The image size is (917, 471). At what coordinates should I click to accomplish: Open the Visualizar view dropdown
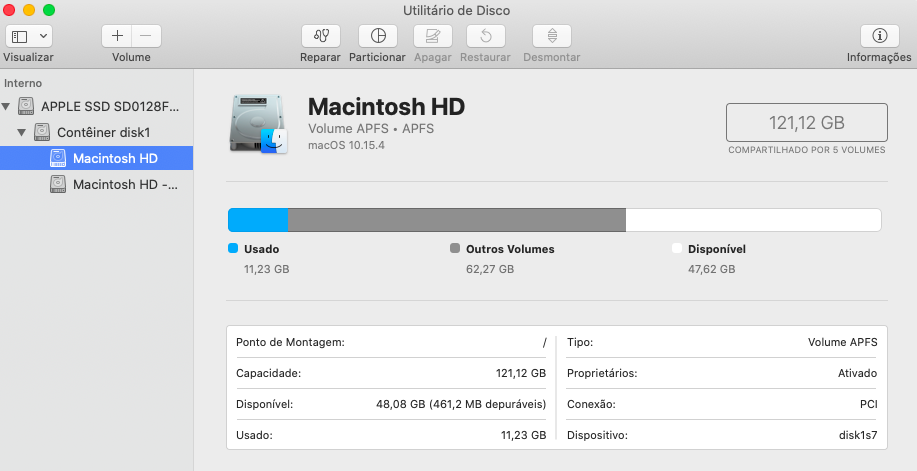point(30,36)
